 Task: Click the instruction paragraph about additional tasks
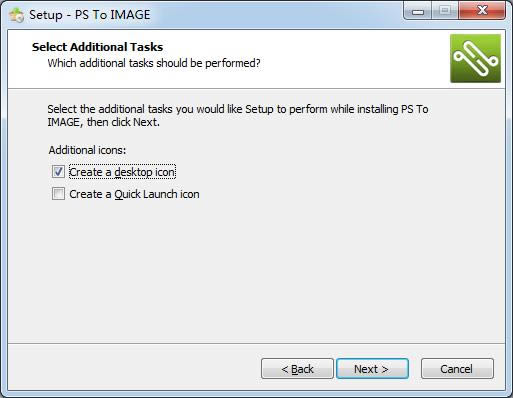pyautogui.click(x=238, y=115)
